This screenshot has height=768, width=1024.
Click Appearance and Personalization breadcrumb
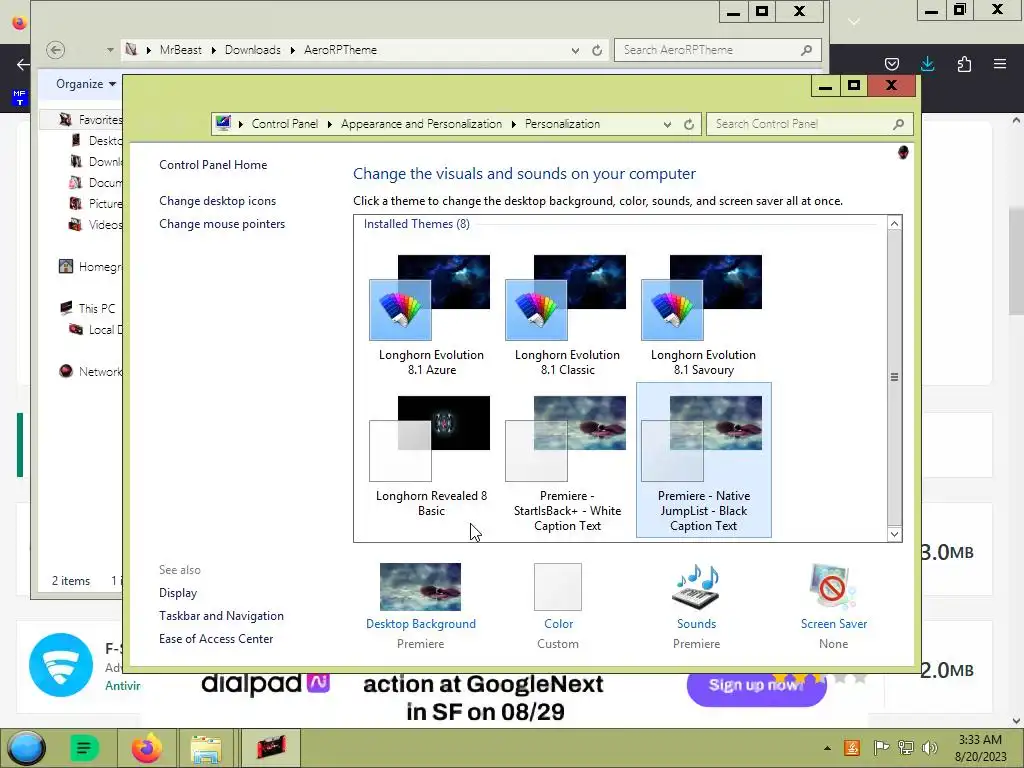point(421,123)
